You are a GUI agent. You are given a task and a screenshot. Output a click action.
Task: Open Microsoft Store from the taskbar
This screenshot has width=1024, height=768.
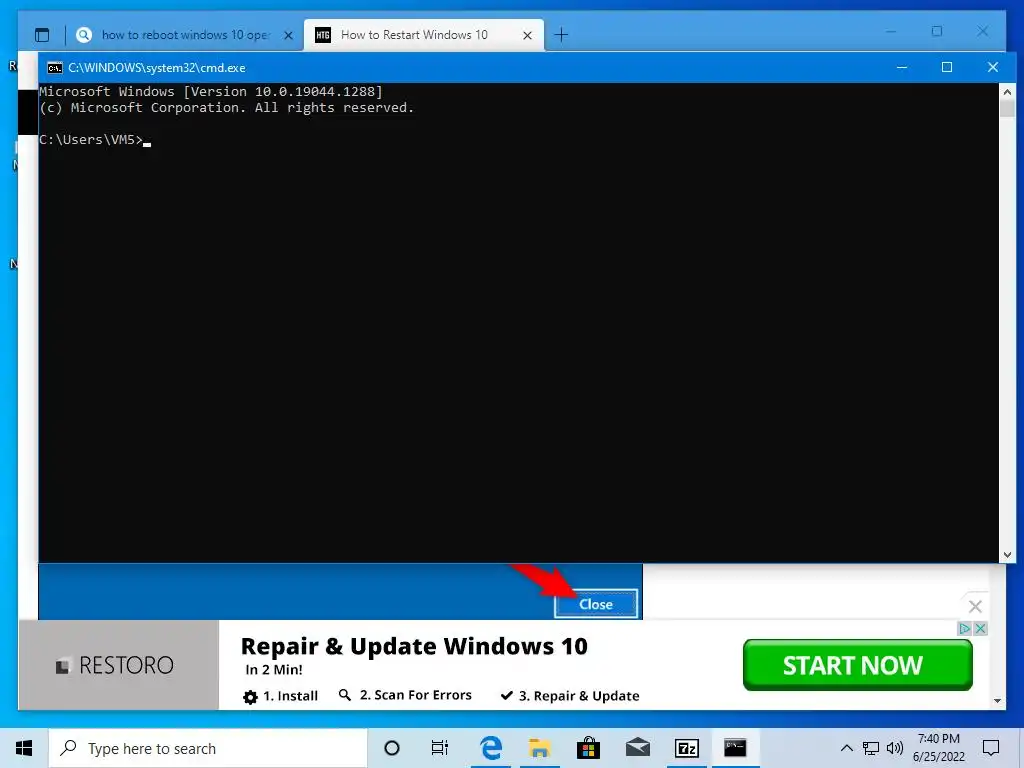click(588, 748)
